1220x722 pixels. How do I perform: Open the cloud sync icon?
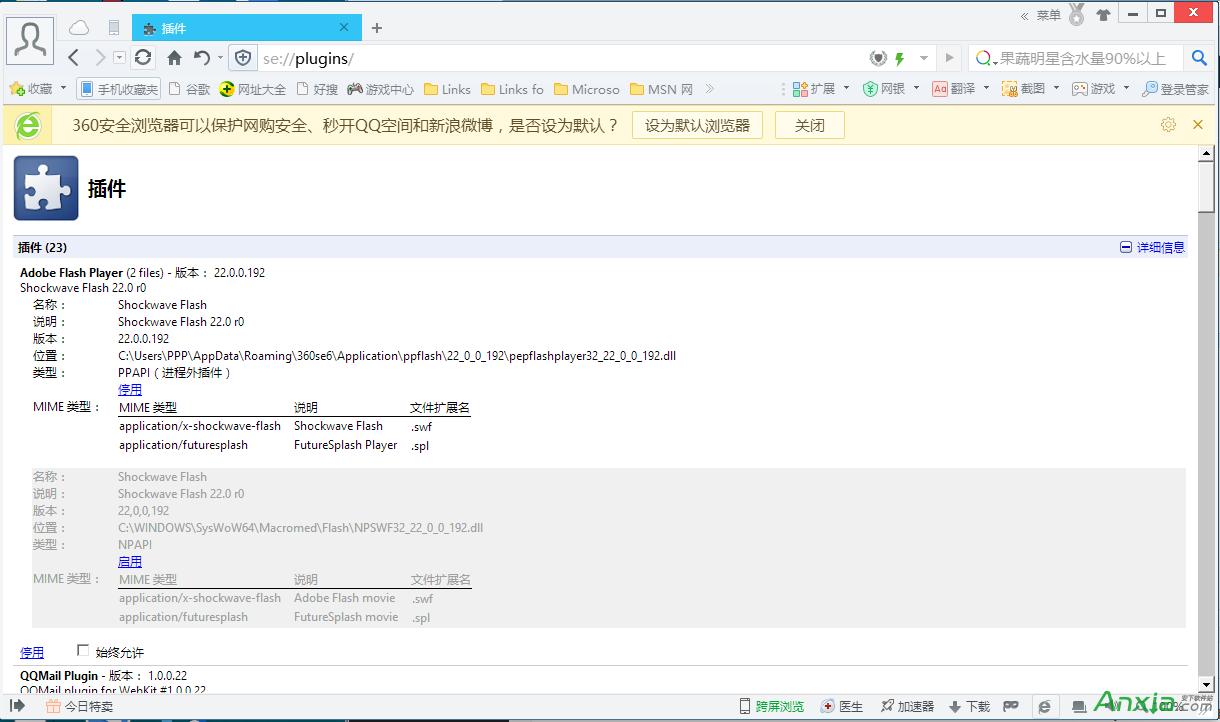[79, 28]
